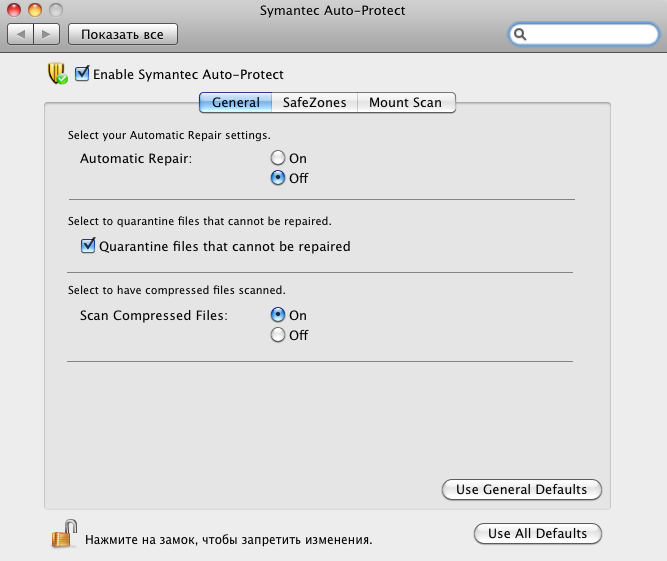Click the Symantec shield icon
Viewport: 667px width, 561px height.
click(57, 74)
